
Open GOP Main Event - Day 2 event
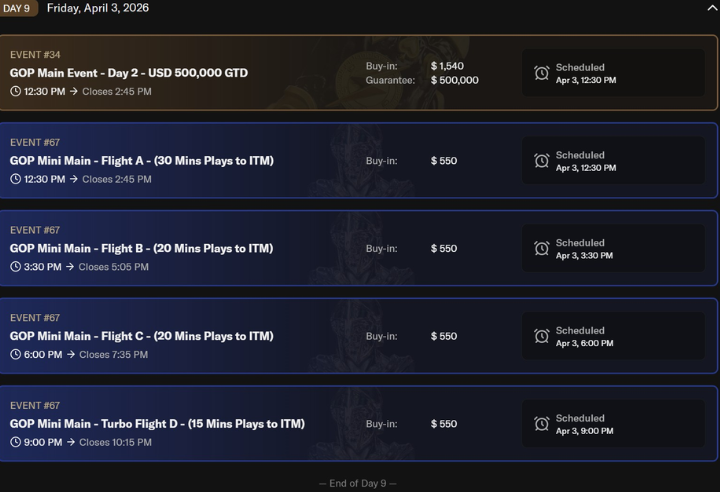pos(129,73)
